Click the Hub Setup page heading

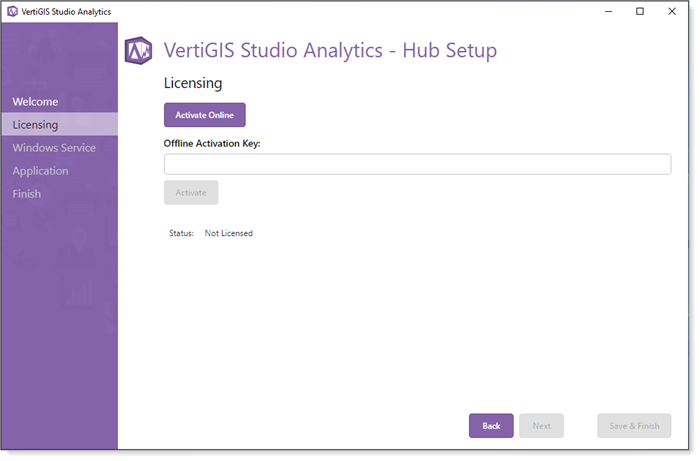point(330,51)
